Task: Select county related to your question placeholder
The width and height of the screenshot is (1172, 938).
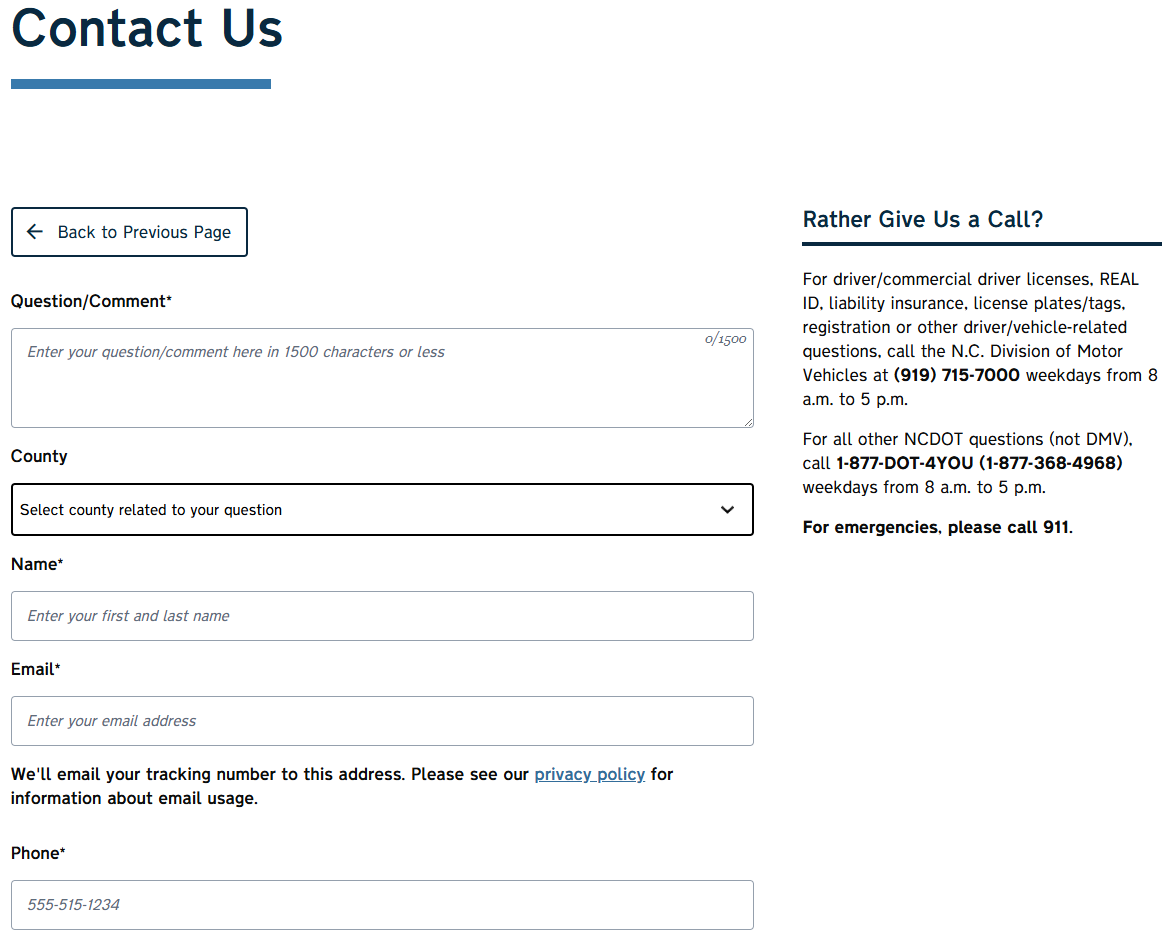Action: point(150,510)
